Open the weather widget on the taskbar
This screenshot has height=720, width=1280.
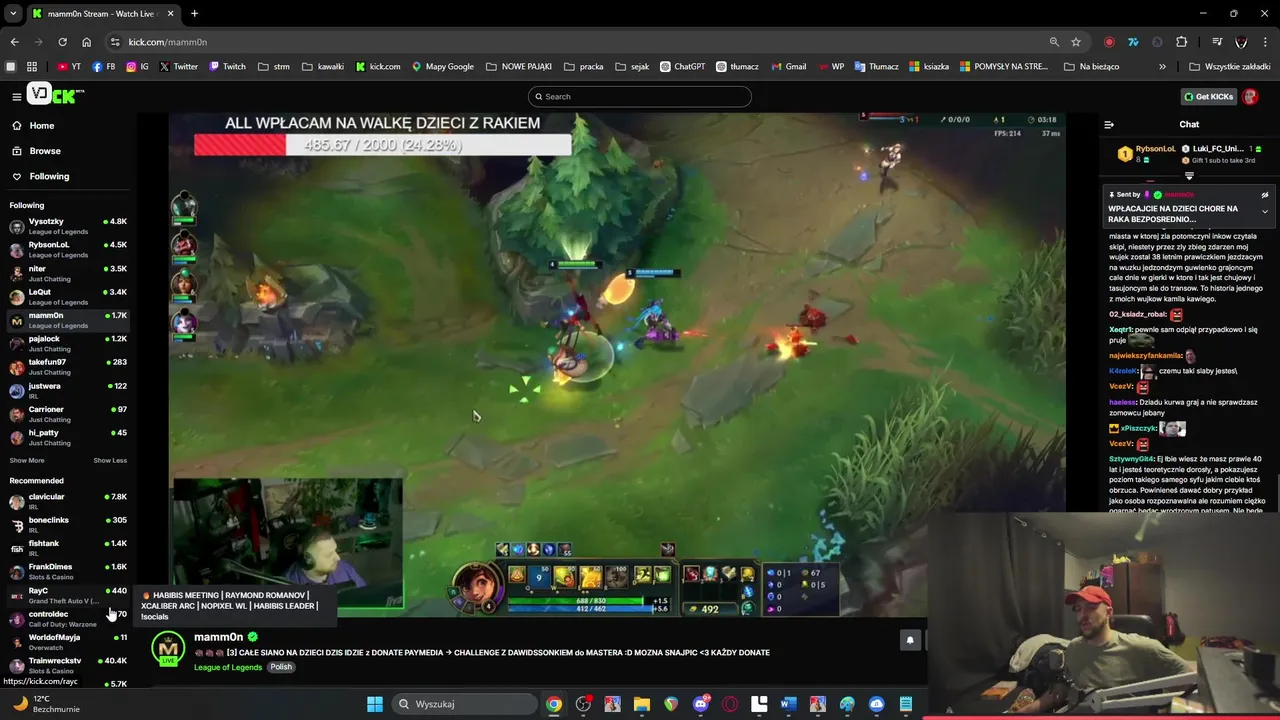pos(45,704)
